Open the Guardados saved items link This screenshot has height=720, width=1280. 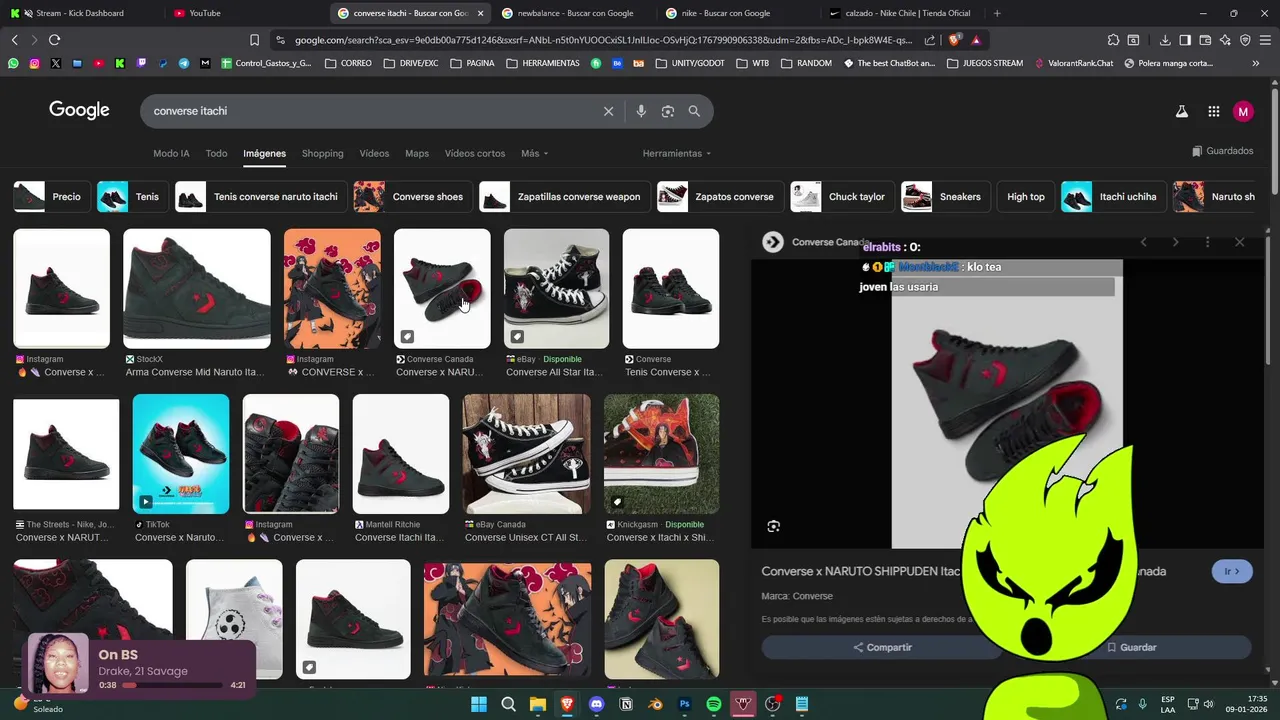click(x=1223, y=151)
